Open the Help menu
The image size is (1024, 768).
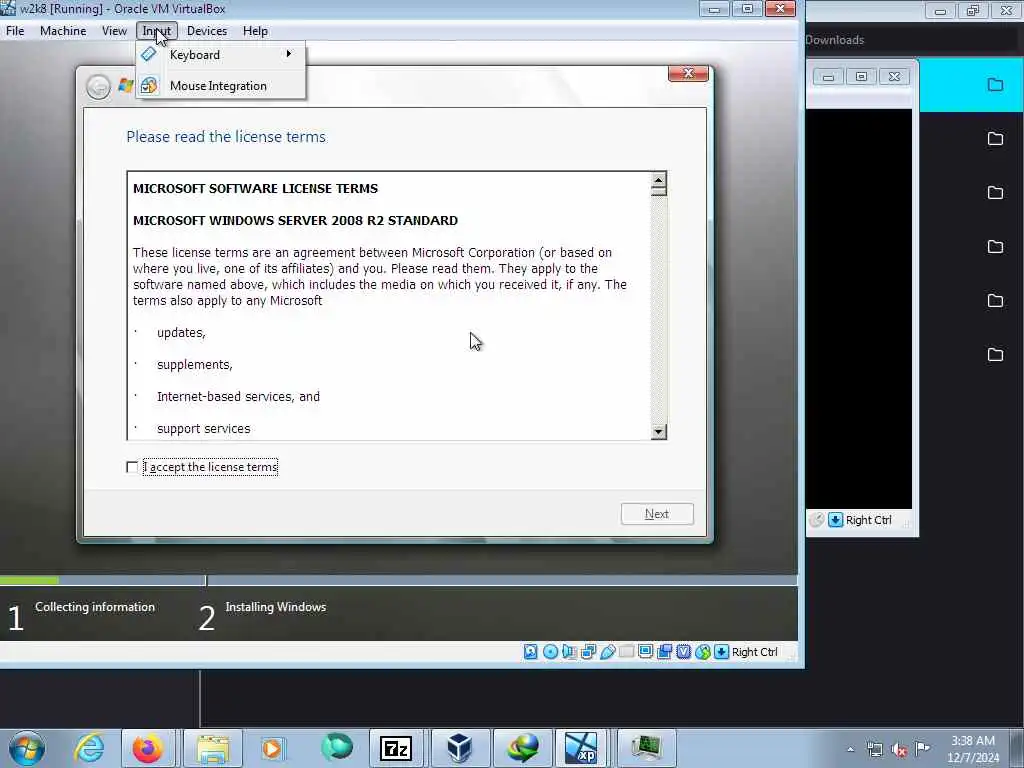tap(255, 31)
